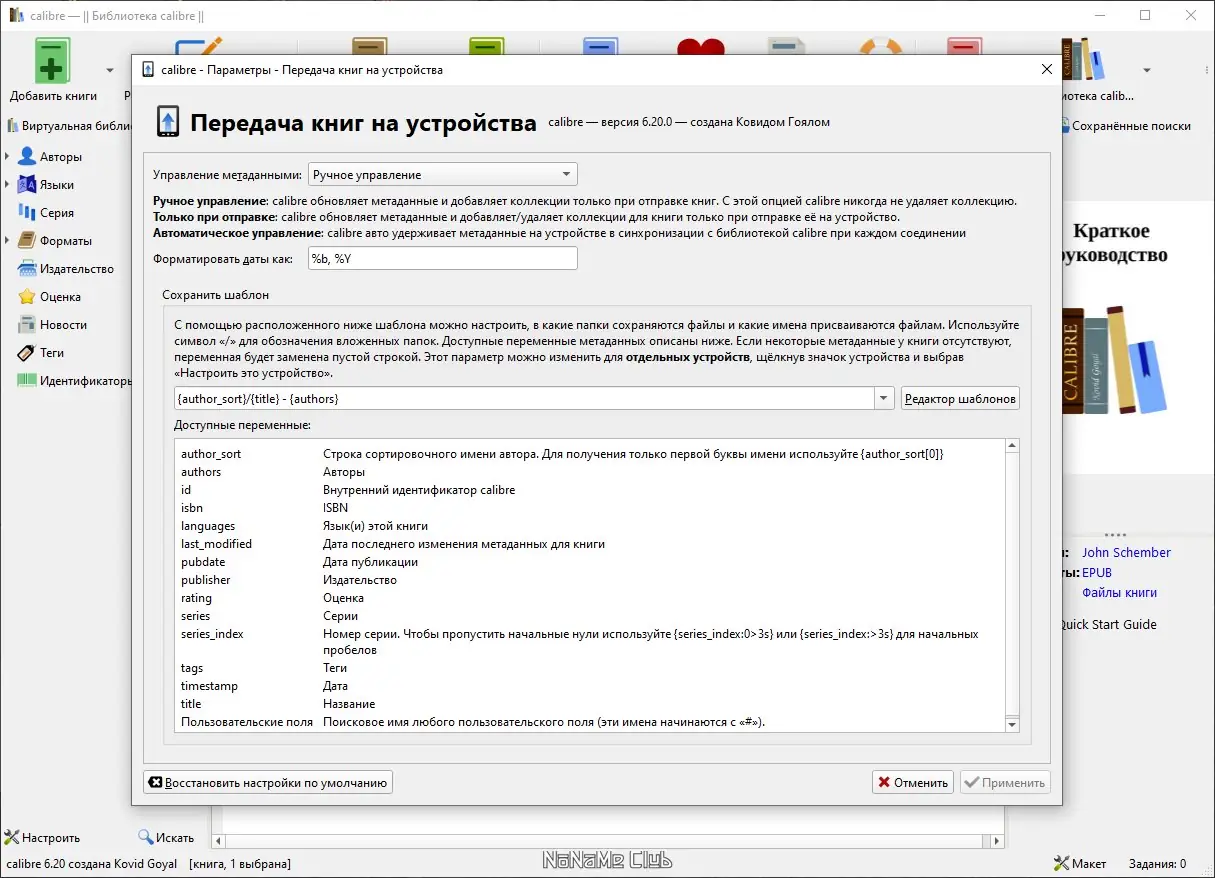Click Восстановить настройки по умолчанию
The height and width of the screenshot is (878, 1215).
268,783
